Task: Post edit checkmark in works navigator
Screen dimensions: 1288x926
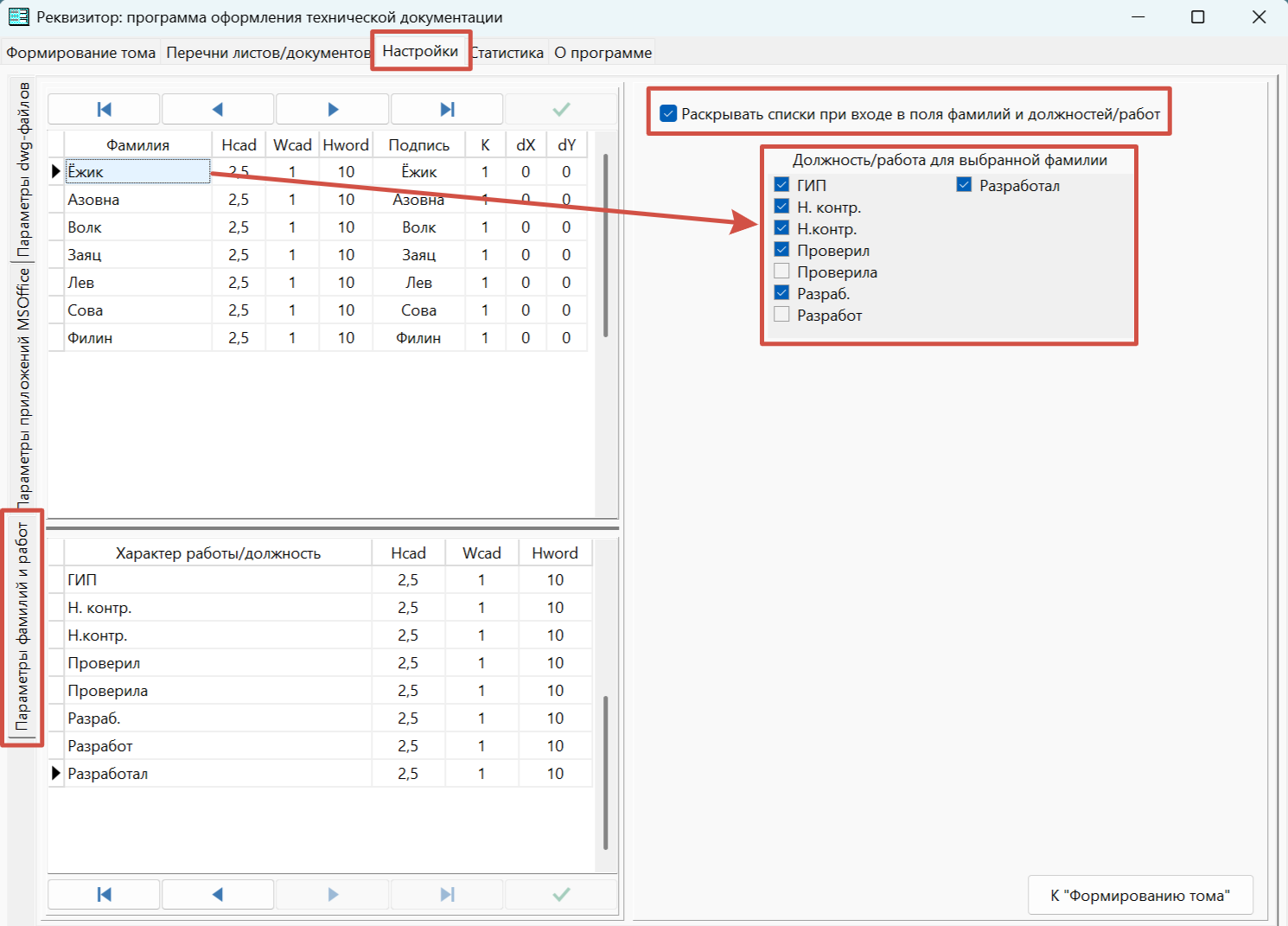Action: 561,894
